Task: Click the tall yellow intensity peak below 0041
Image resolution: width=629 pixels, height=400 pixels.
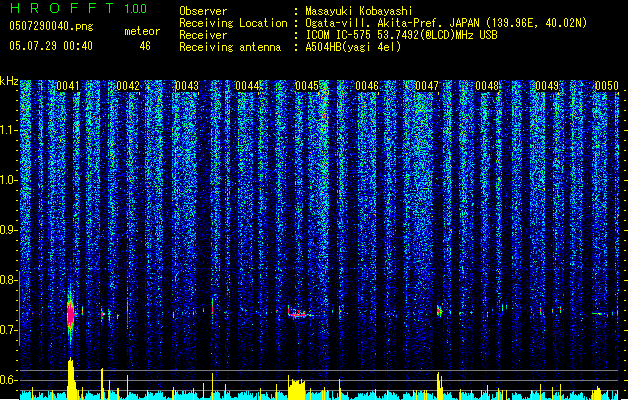Action: [x=71, y=378]
